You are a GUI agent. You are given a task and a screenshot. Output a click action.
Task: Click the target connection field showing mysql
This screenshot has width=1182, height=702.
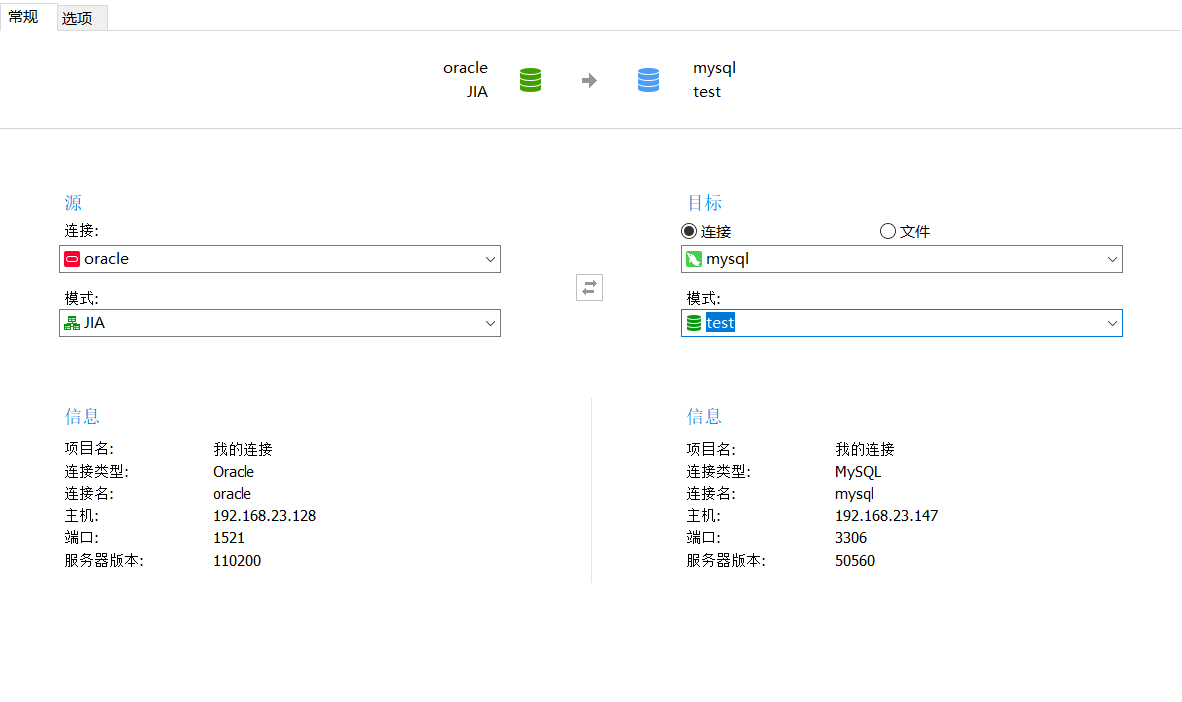tap(902, 259)
